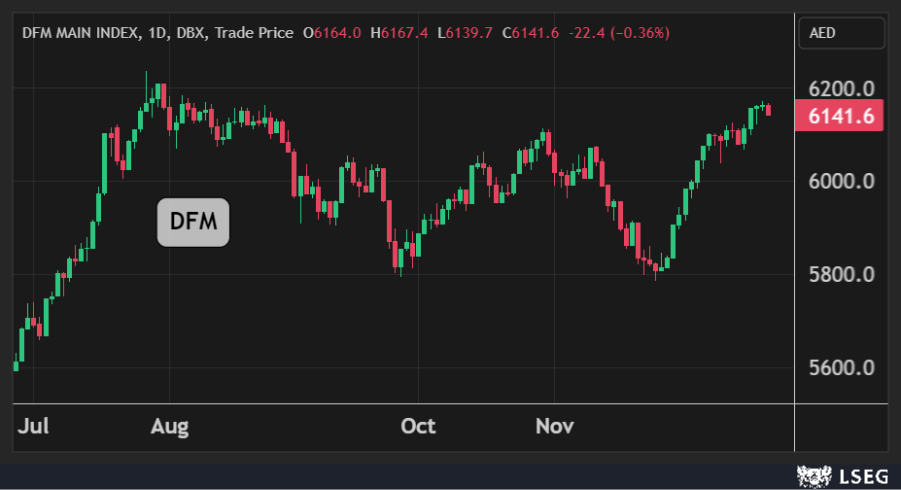Open the AED currency selector

tap(840, 33)
